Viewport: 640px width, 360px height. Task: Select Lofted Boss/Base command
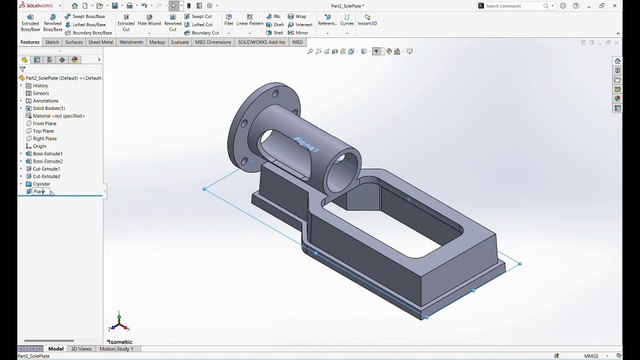pyautogui.click(x=85, y=24)
